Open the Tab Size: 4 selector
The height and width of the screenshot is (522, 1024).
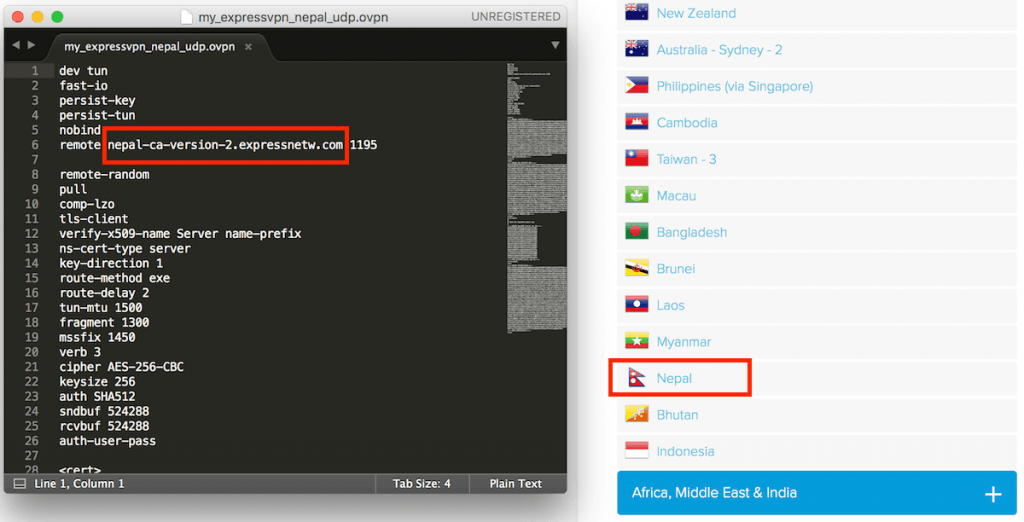[421, 484]
